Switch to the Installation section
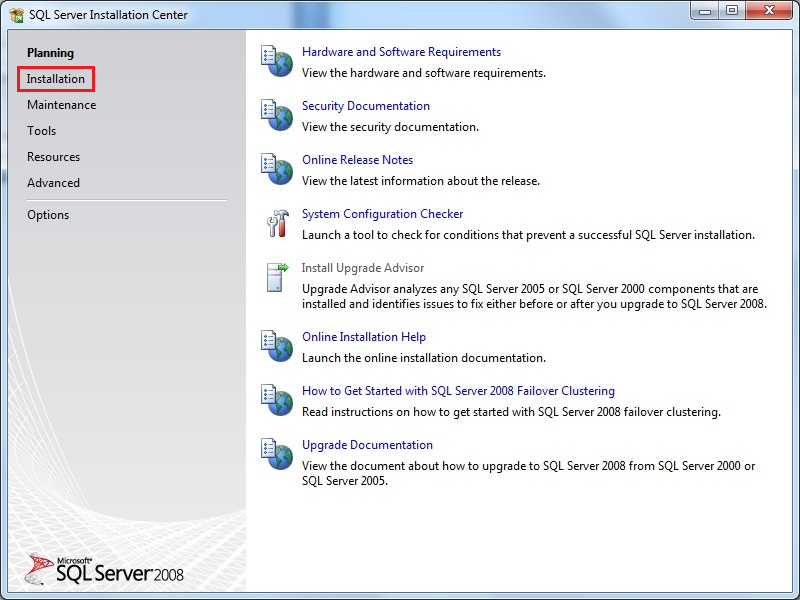800x600 pixels. (x=56, y=79)
